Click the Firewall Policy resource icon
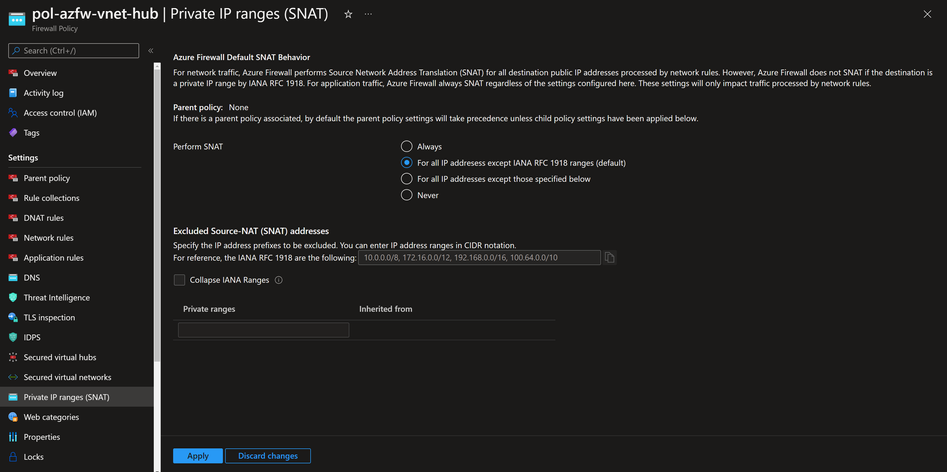 (x=16, y=19)
